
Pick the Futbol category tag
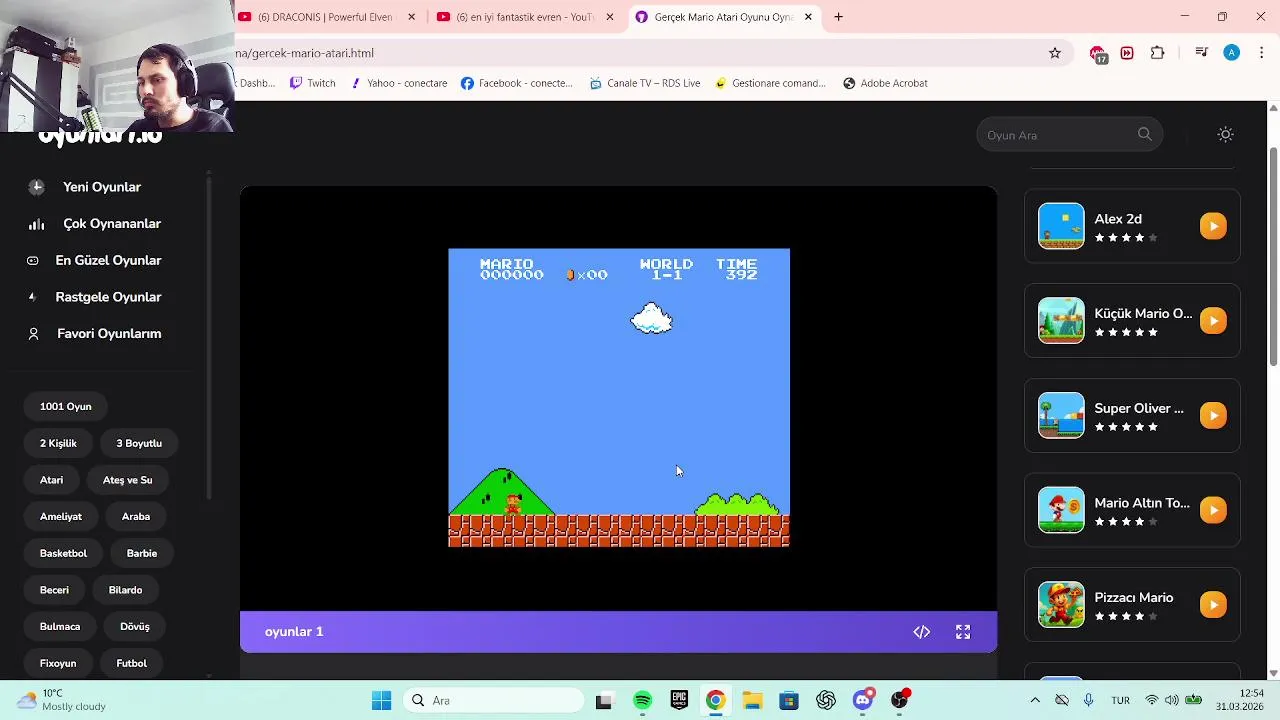[x=131, y=663]
